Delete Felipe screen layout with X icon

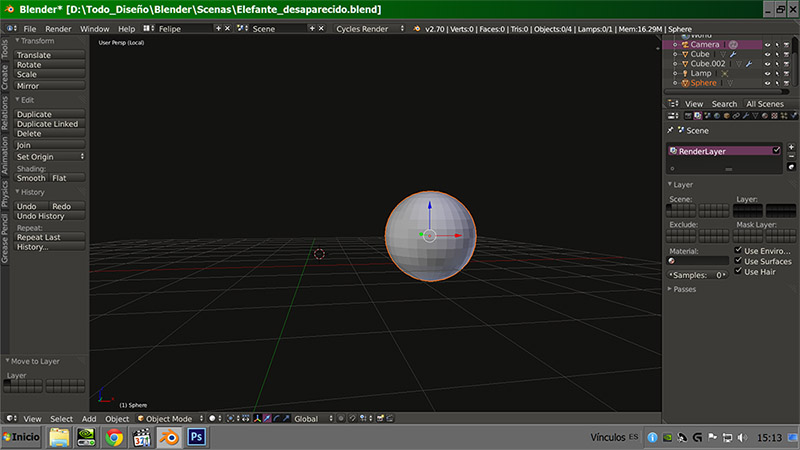click(x=228, y=29)
